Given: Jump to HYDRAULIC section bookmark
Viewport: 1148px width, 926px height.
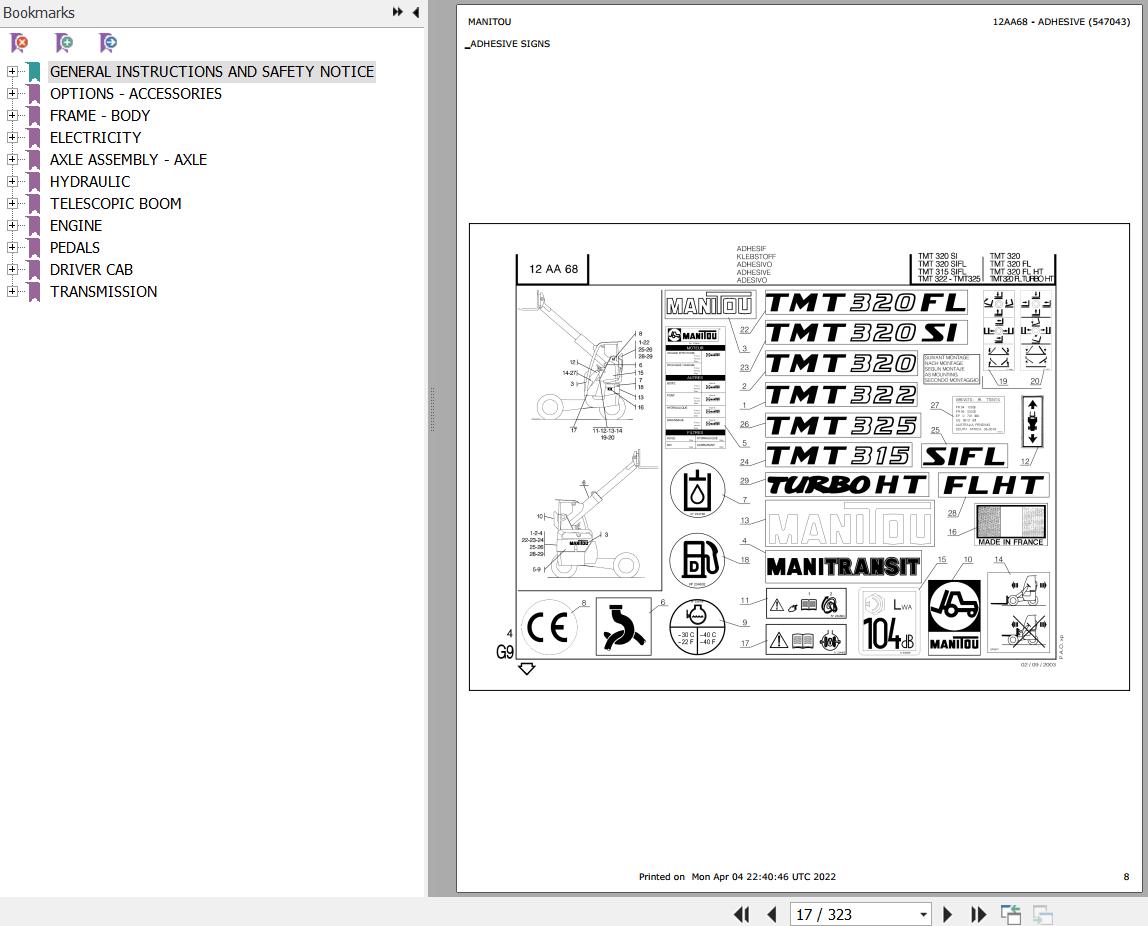Looking at the screenshot, I should 90,182.
